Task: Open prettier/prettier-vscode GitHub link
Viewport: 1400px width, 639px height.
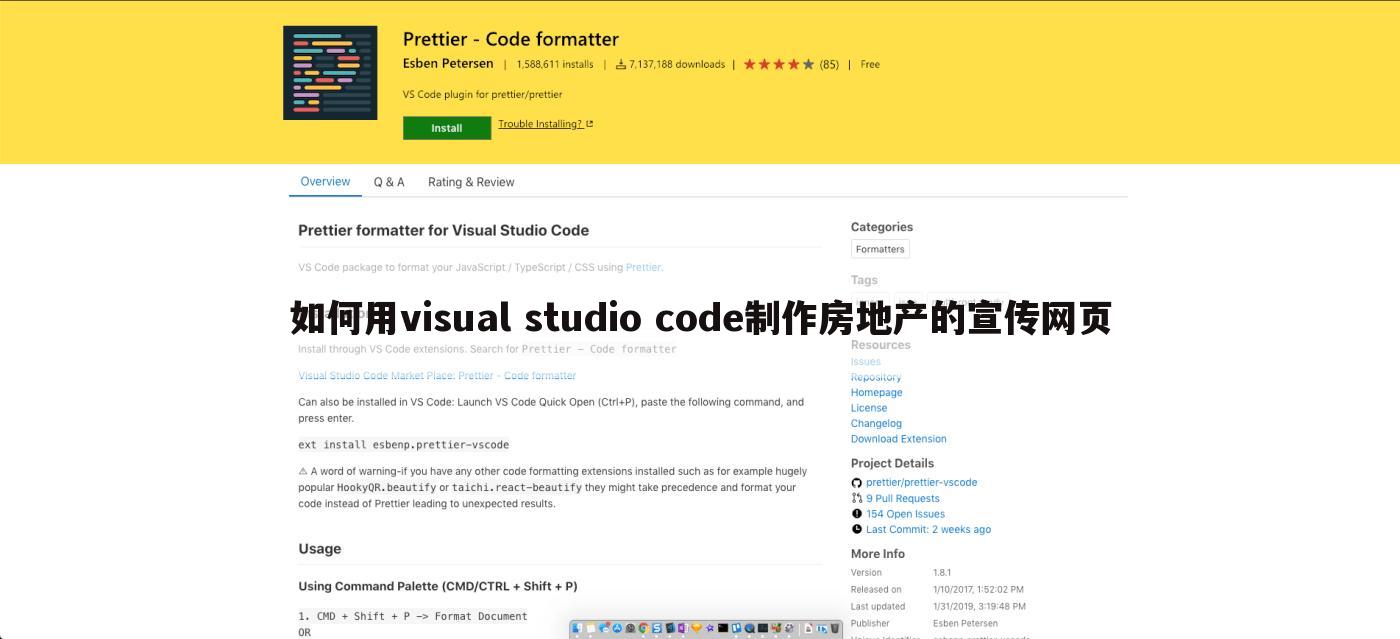Action: [922, 482]
